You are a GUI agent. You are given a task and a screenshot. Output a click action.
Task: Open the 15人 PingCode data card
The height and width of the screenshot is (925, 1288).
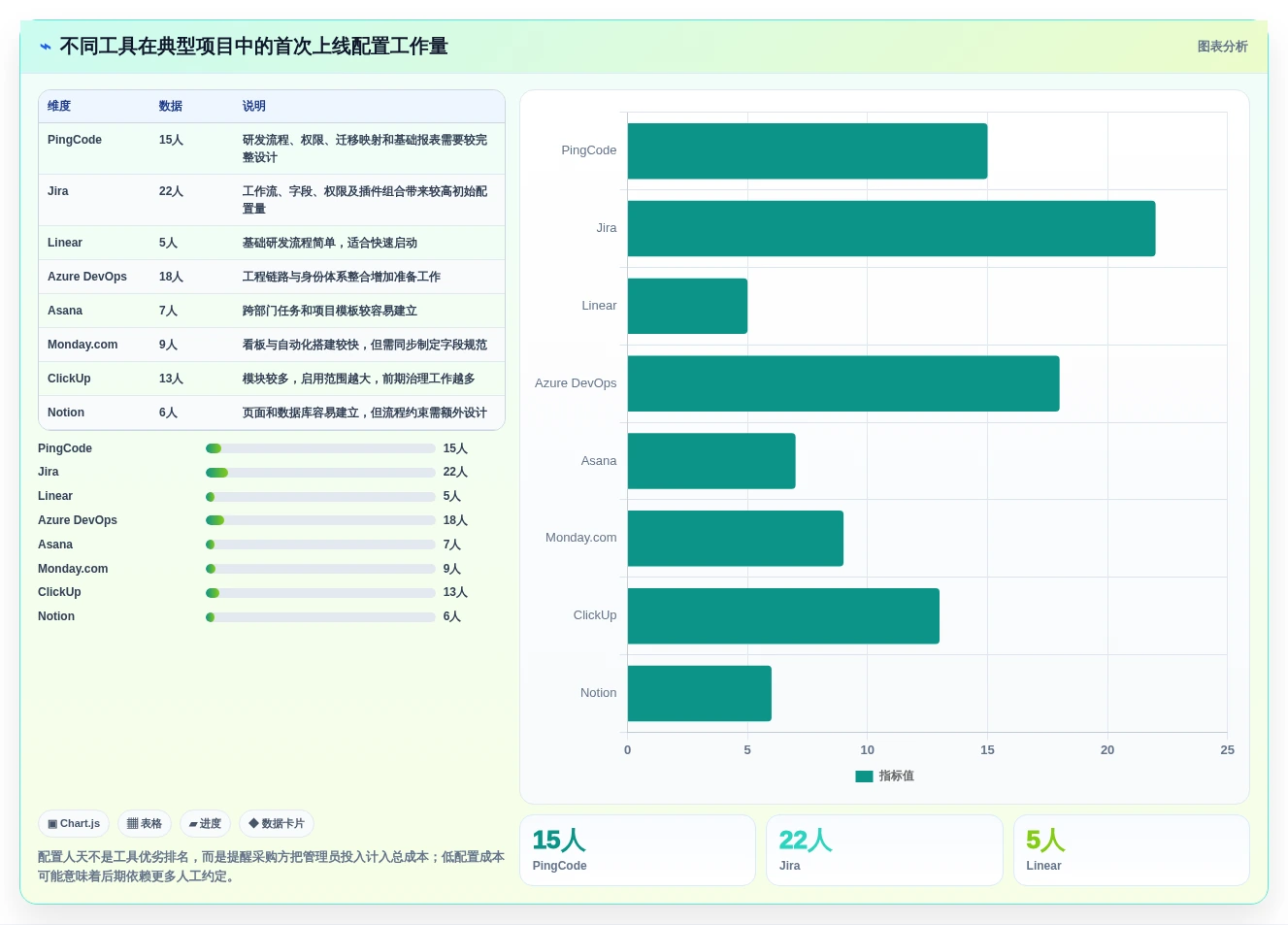(638, 850)
